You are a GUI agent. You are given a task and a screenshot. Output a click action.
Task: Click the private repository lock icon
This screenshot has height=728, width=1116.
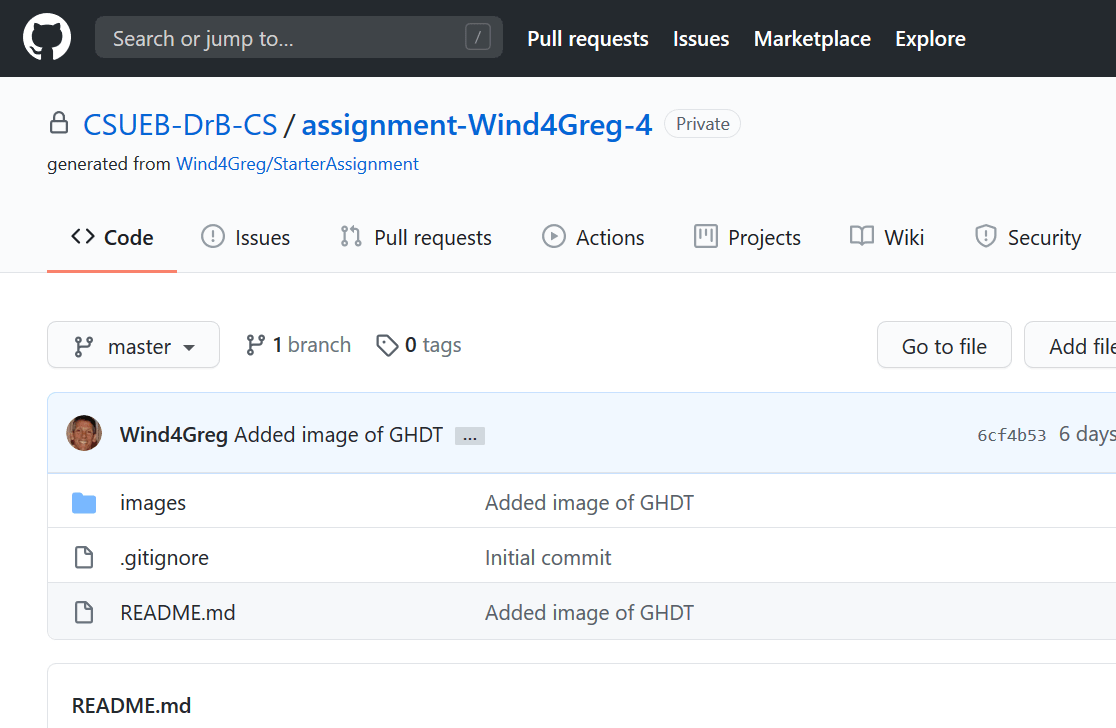(x=59, y=124)
